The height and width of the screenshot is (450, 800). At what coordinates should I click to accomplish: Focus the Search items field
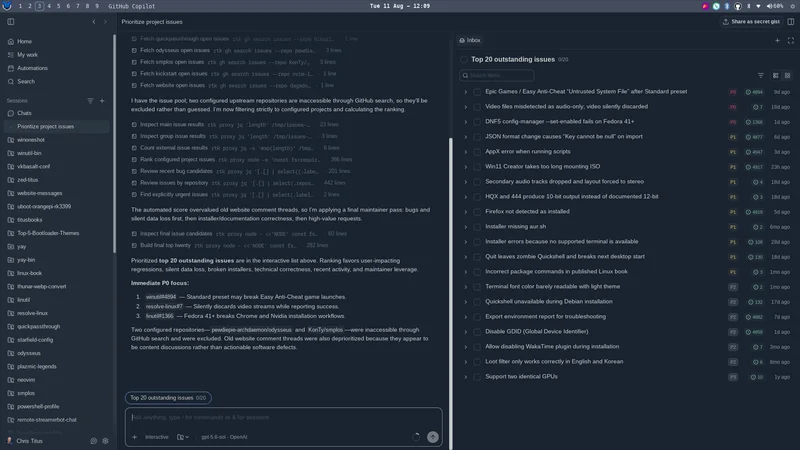[x=496, y=76]
